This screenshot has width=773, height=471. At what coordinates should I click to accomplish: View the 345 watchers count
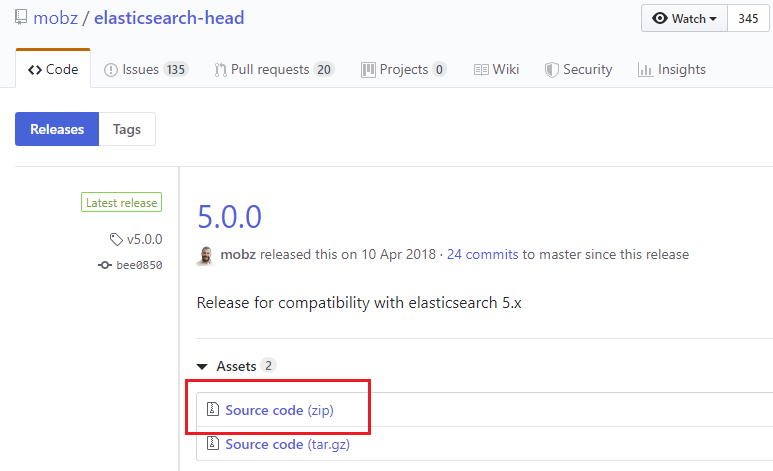[x=748, y=18]
